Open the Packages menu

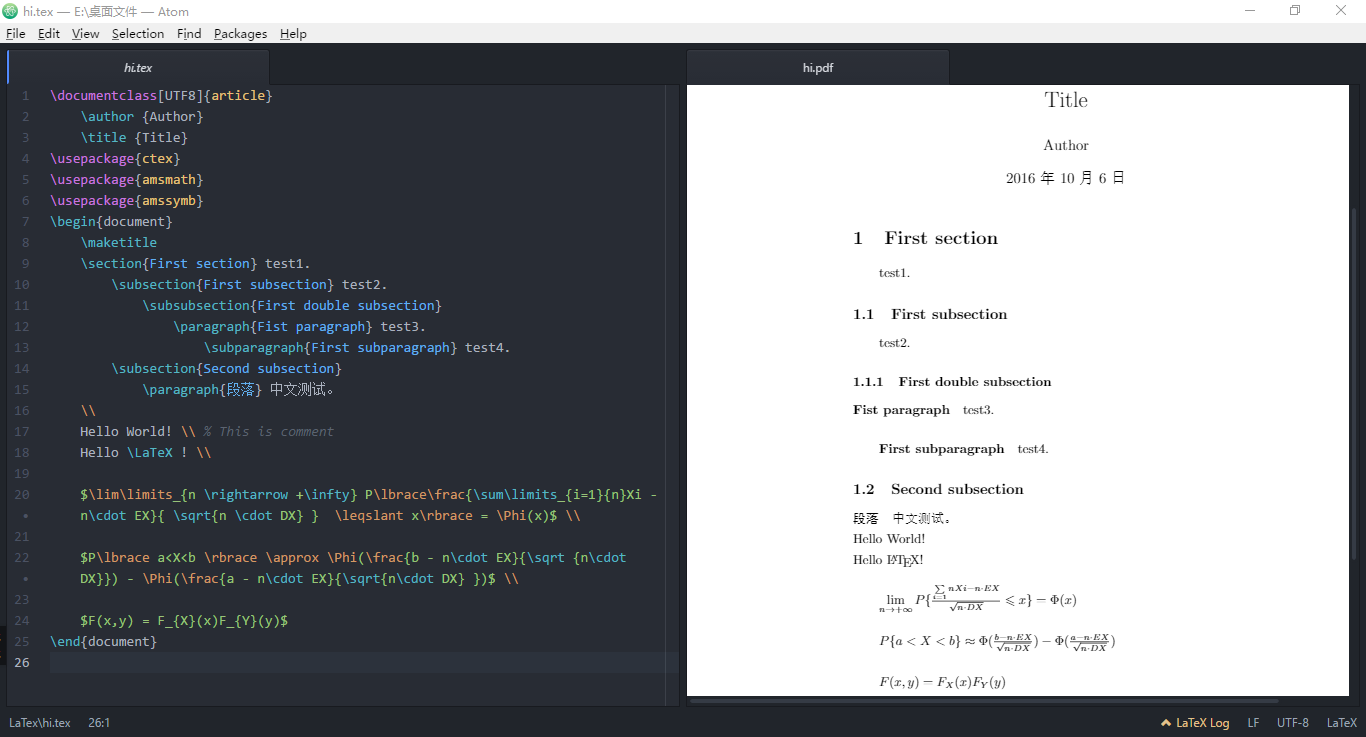[x=240, y=33]
